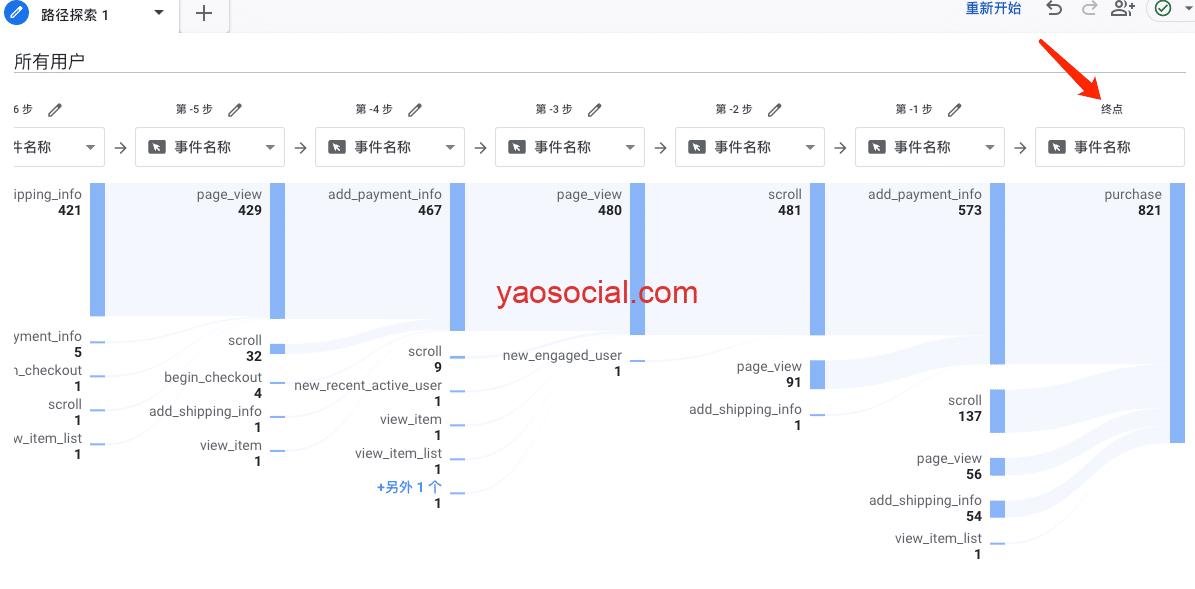Image resolution: width=1195 pixels, height=589 pixels.
Task: Click pencil icon beside 第 -4 步
Action: click(415, 110)
